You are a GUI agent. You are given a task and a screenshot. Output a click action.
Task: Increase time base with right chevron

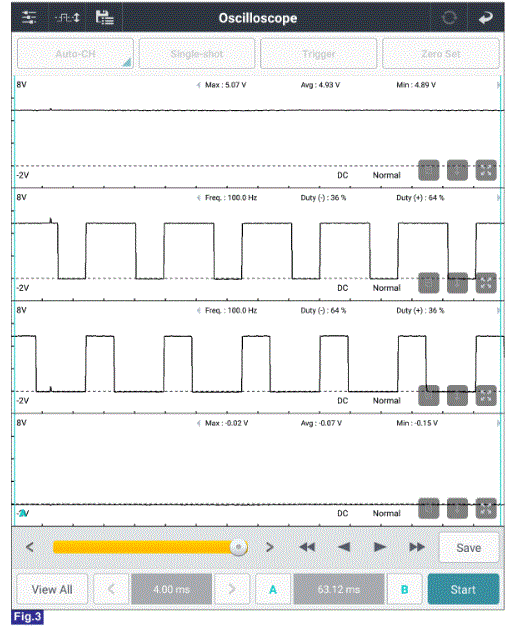coord(232,589)
